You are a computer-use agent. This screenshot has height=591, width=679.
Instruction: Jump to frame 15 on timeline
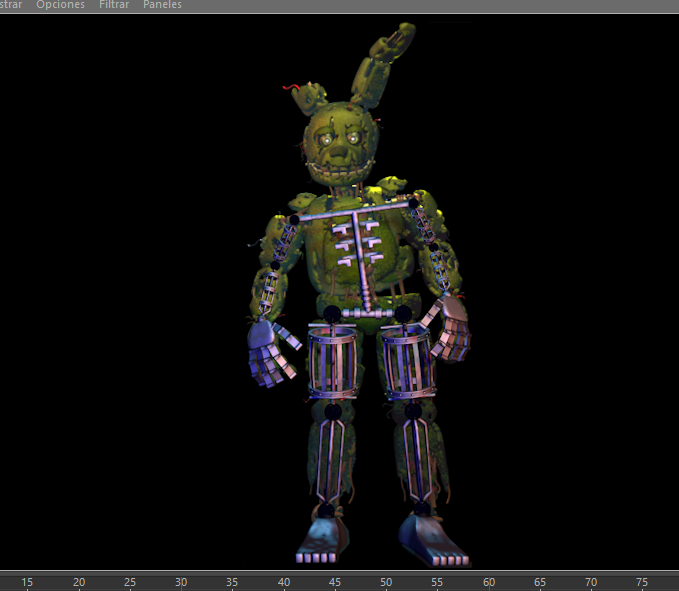tap(27, 582)
